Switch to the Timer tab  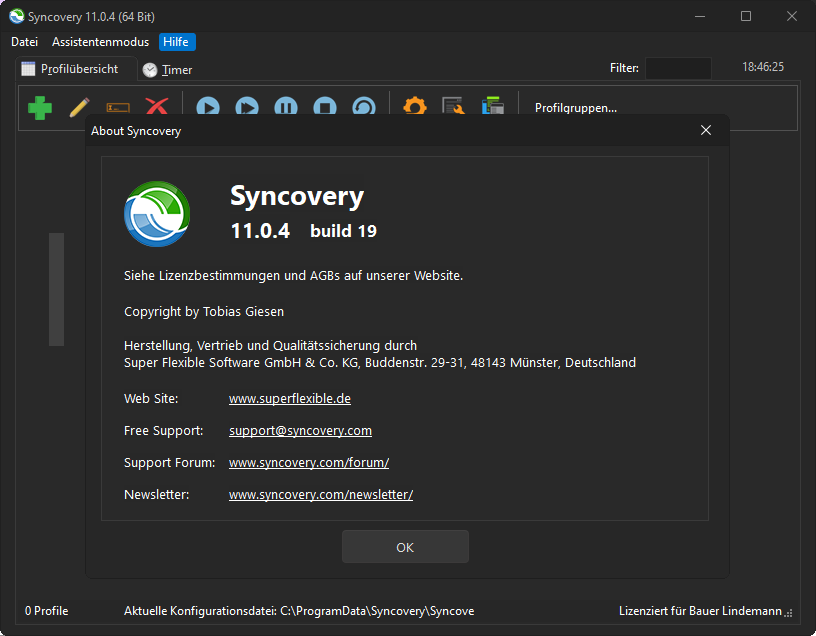pos(168,70)
